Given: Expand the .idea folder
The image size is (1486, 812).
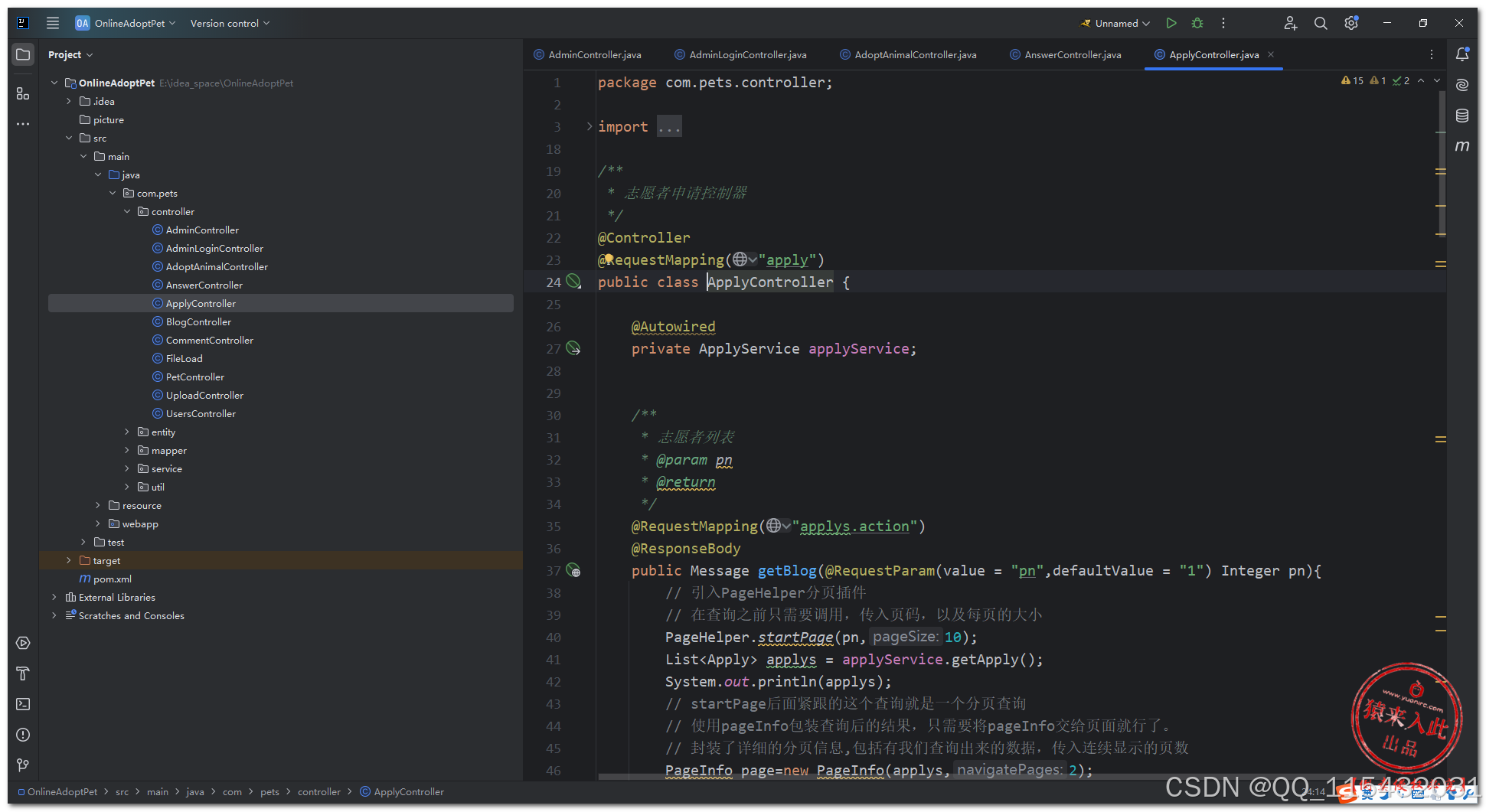Looking at the screenshot, I should click(68, 101).
